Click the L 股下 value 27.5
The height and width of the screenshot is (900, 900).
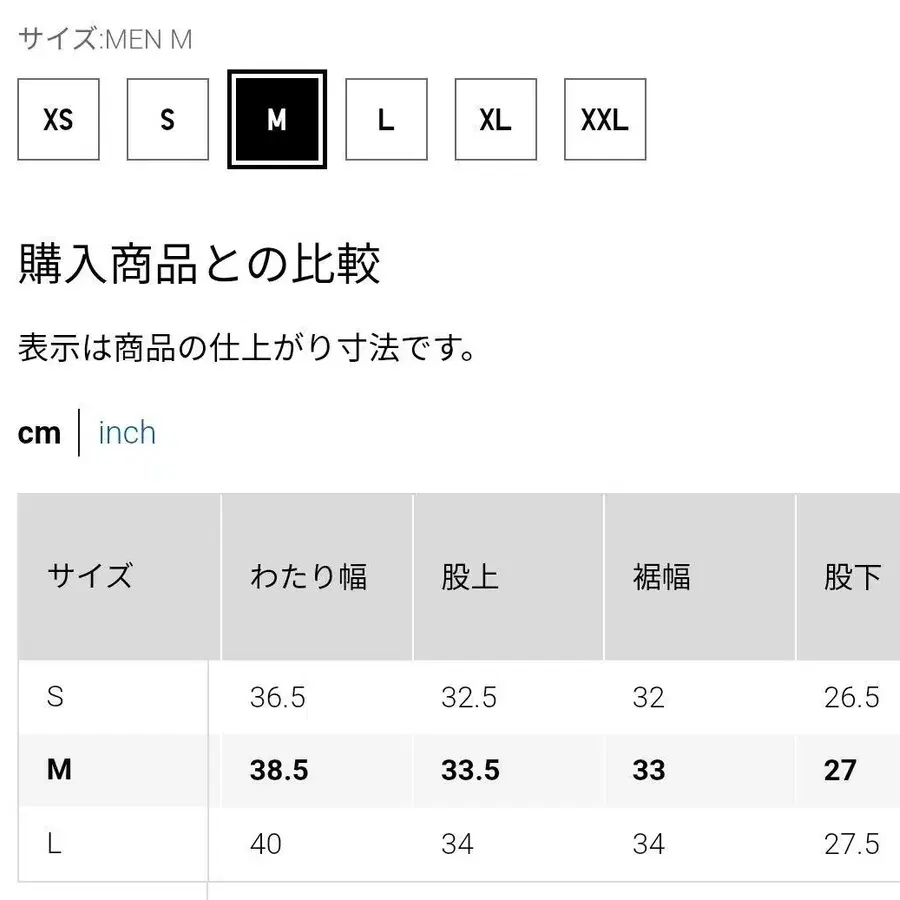point(851,843)
